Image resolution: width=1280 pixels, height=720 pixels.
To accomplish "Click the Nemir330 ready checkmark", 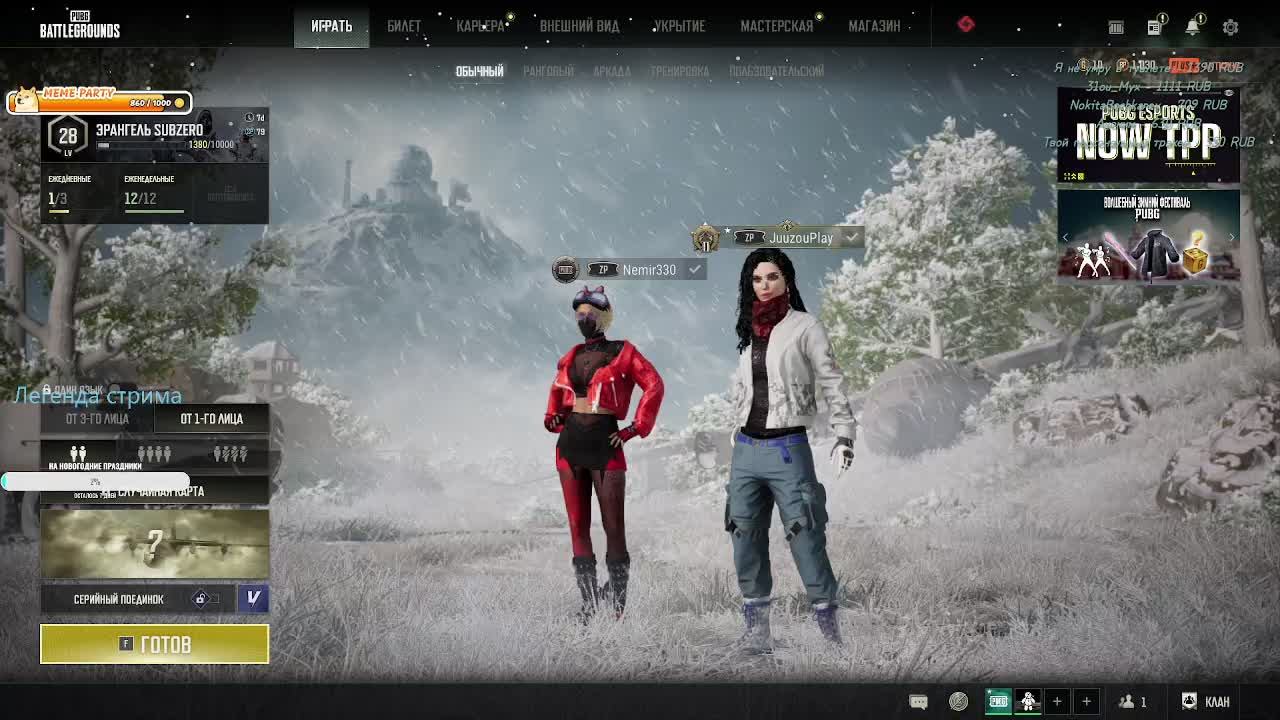I will tap(695, 269).
